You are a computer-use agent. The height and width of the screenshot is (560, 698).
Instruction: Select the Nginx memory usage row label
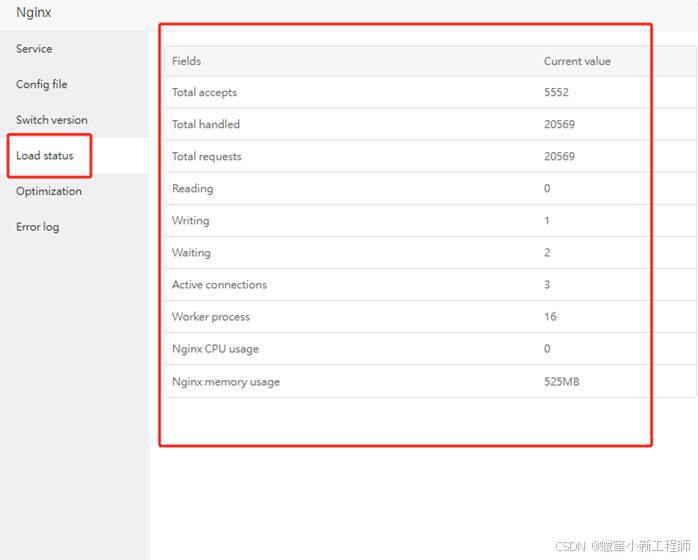coord(226,382)
